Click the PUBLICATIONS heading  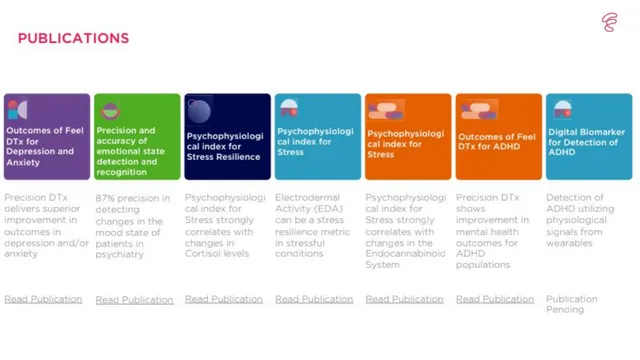pyautogui.click(x=73, y=38)
